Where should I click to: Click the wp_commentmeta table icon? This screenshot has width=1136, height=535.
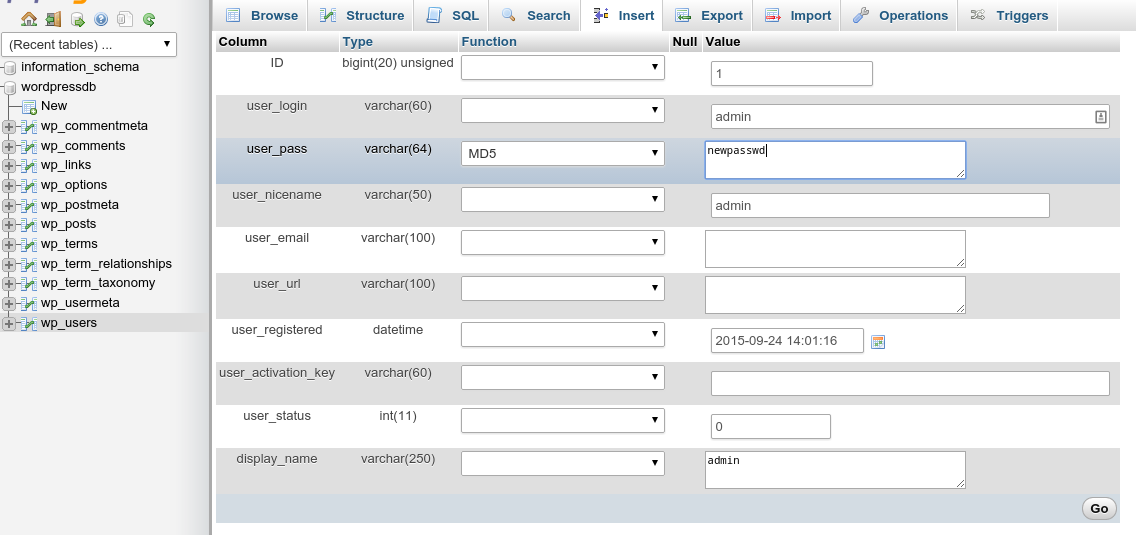29,127
